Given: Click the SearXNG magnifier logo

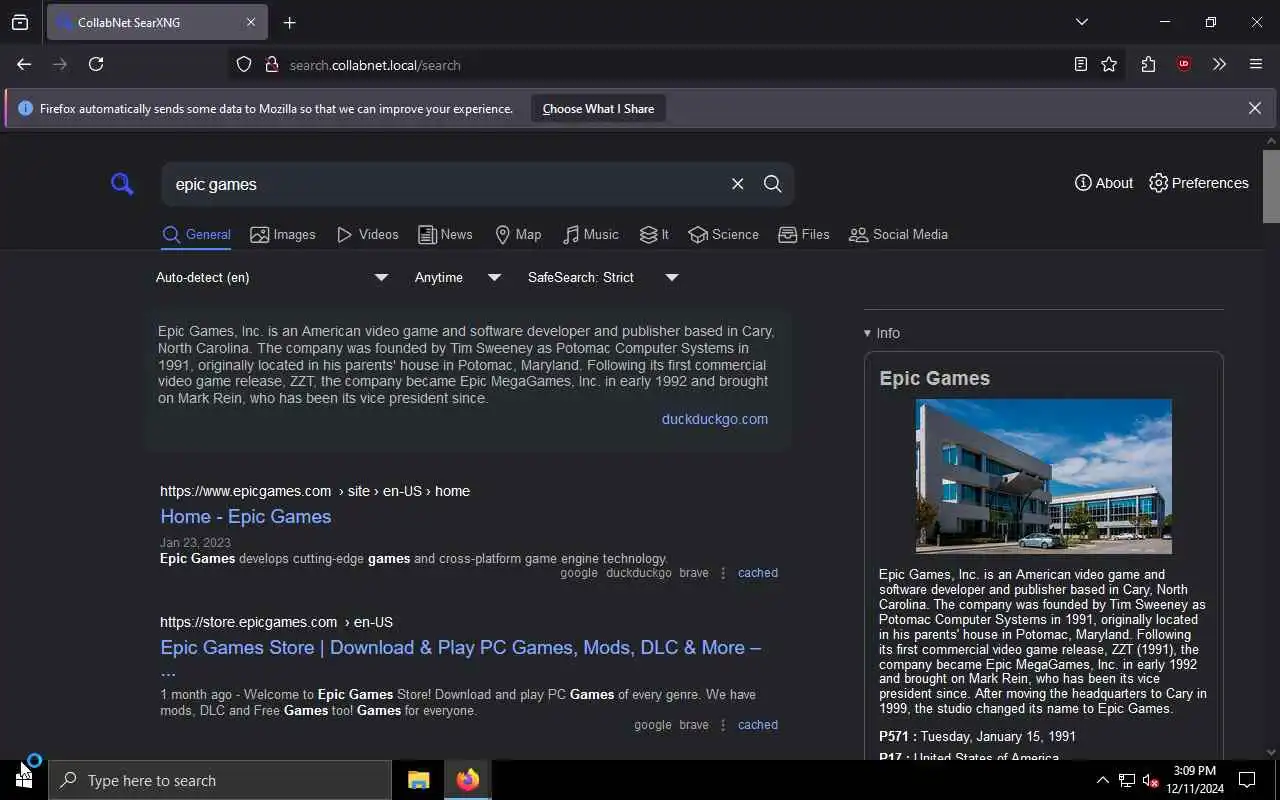Looking at the screenshot, I should coord(122,184).
